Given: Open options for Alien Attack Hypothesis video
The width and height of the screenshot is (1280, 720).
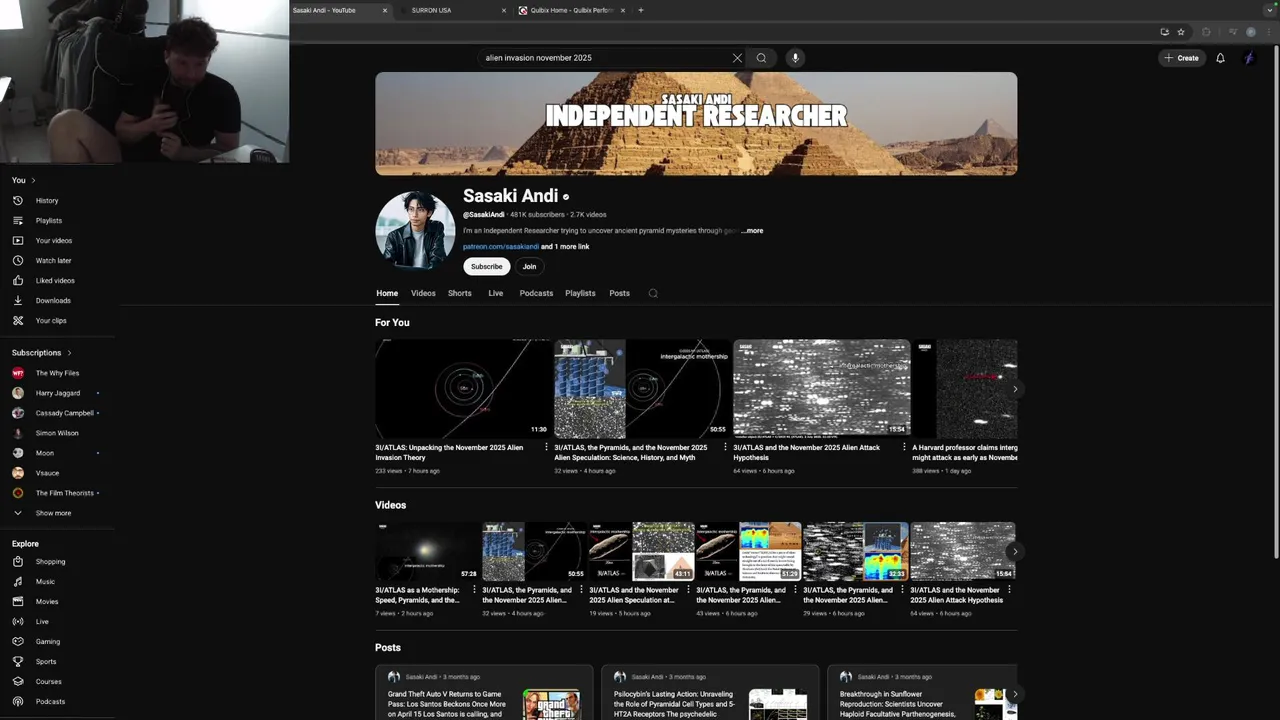Looking at the screenshot, I should [x=904, y=448].
